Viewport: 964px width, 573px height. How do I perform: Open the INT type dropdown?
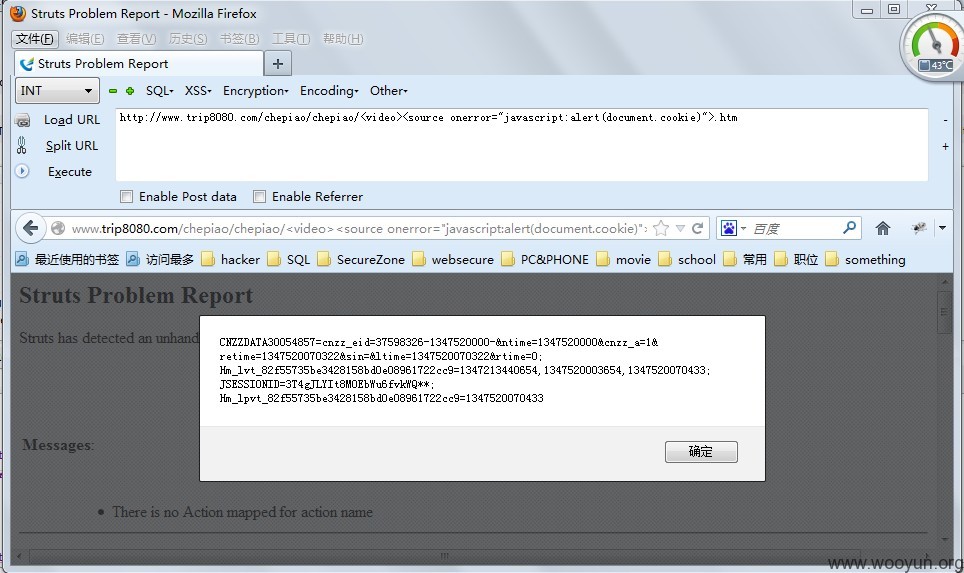point(57,91)
